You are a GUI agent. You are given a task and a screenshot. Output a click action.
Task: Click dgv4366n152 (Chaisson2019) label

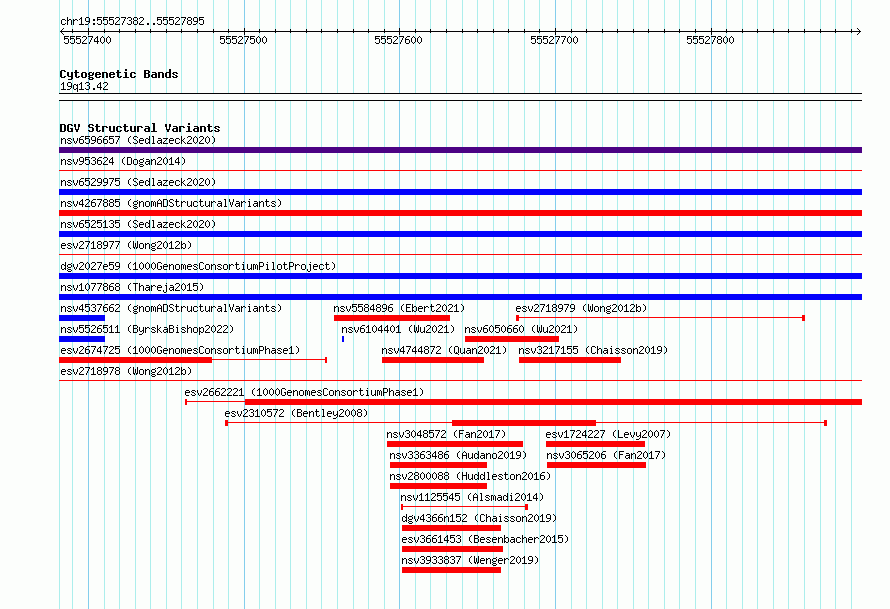479,518
